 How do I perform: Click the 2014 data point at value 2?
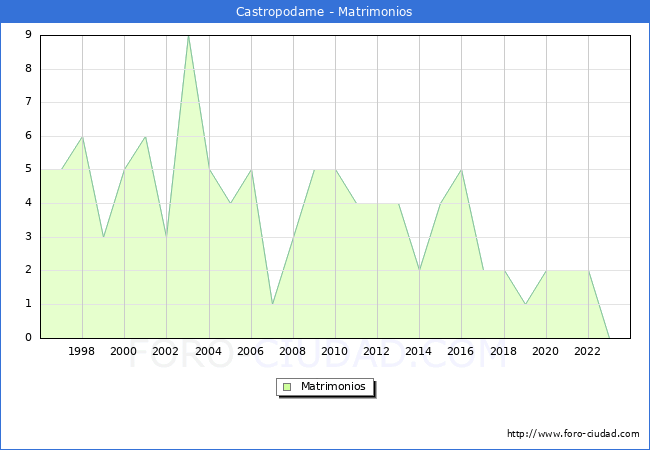pos(420,271)
